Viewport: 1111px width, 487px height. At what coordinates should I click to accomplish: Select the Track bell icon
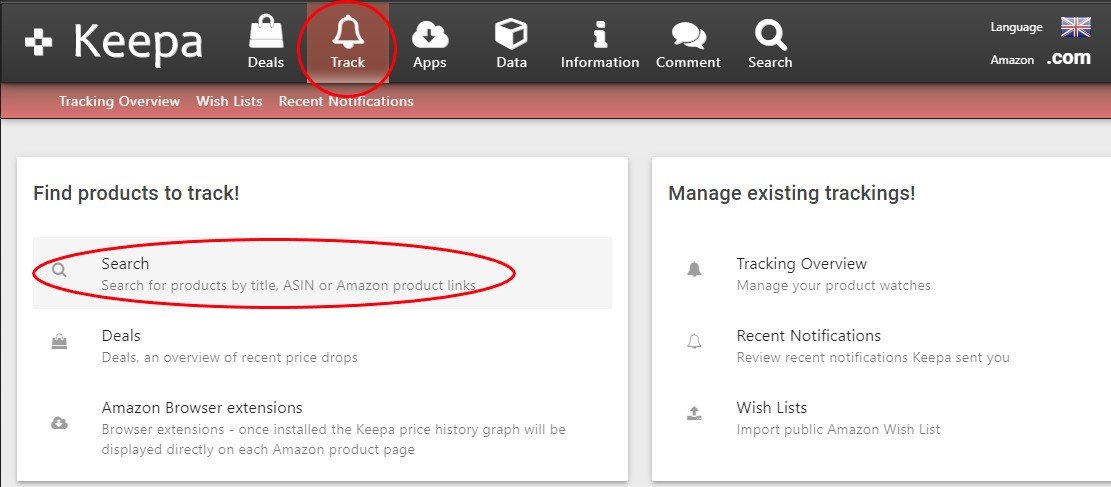coord(348,35)
